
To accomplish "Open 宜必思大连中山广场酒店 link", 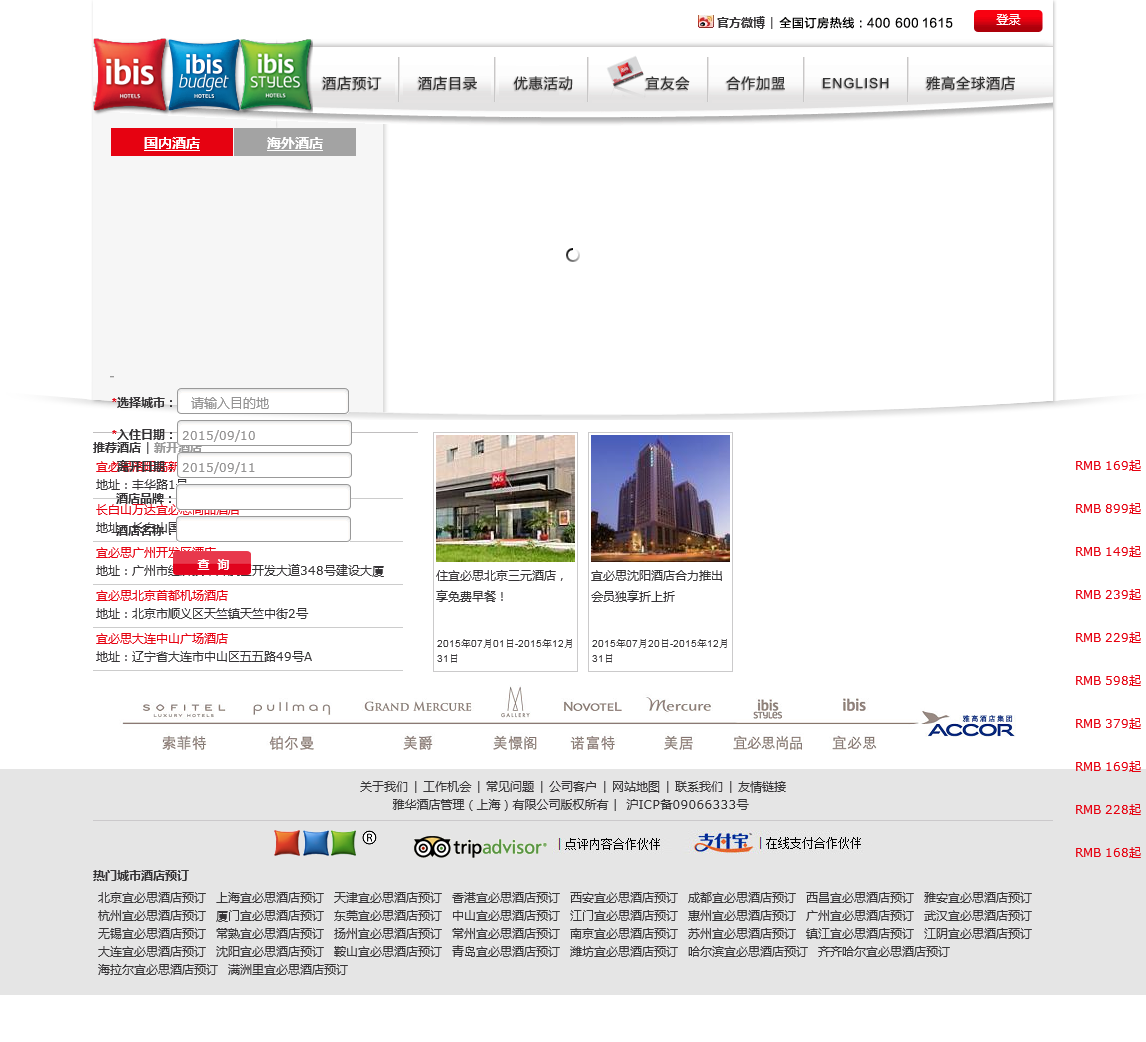I will (162, 639).
